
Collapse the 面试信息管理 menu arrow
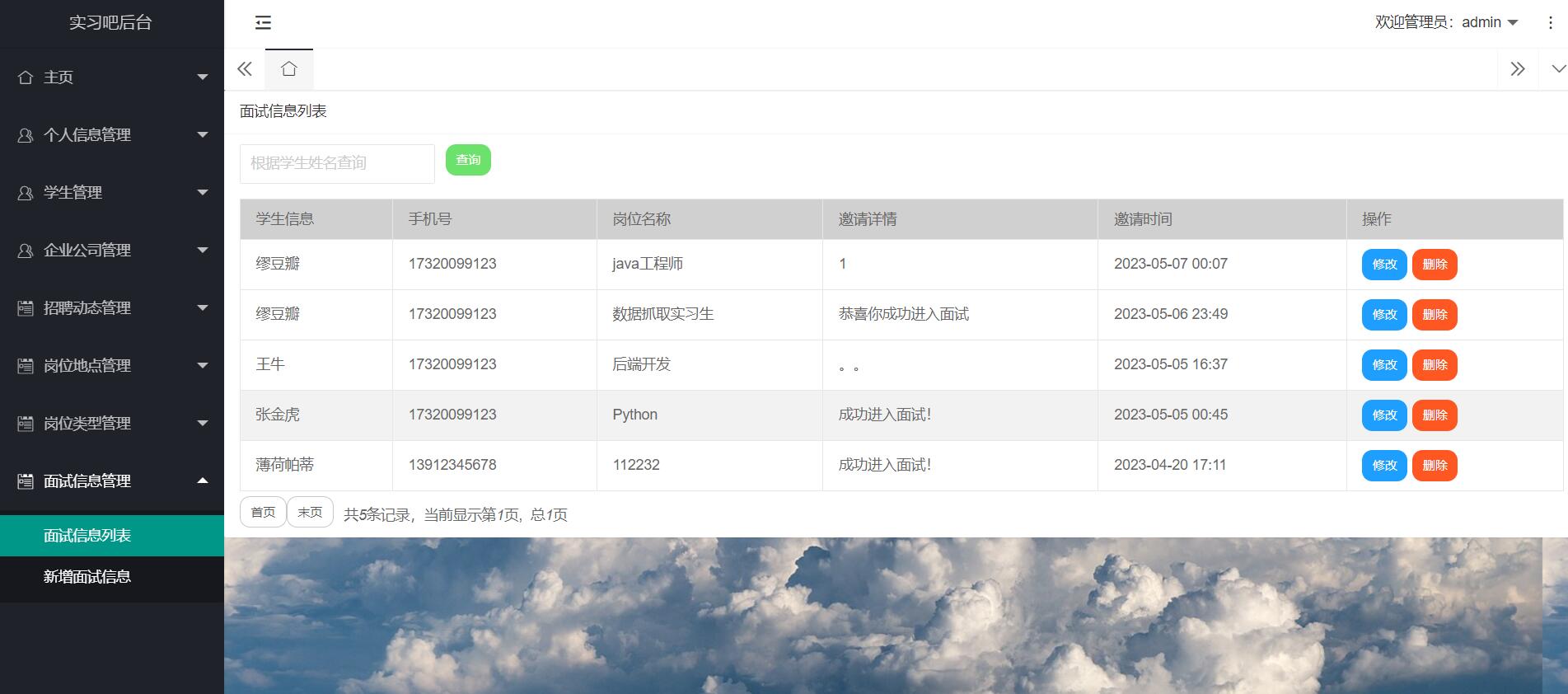click(x=203, y=480)
